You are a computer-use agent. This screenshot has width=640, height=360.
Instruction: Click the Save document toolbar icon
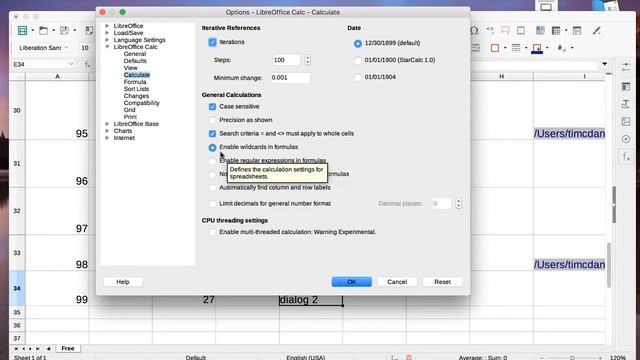point(64,30)
